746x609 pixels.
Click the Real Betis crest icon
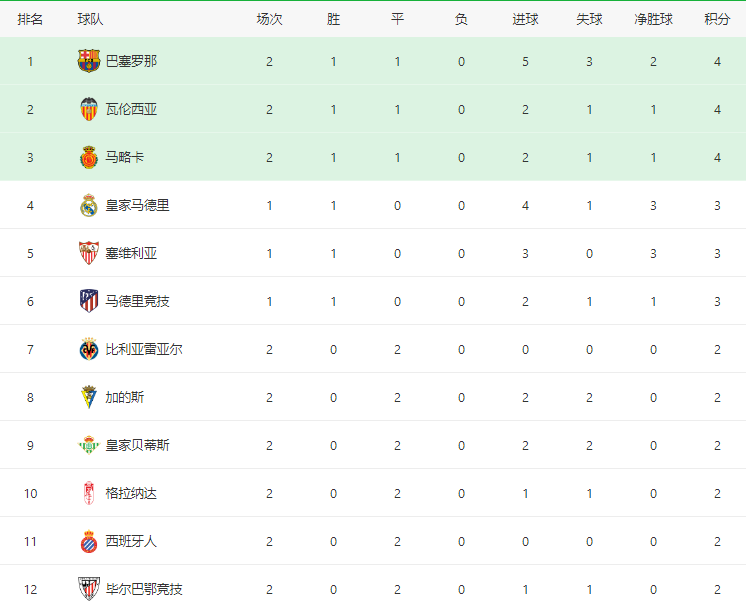tap(89, 445)
